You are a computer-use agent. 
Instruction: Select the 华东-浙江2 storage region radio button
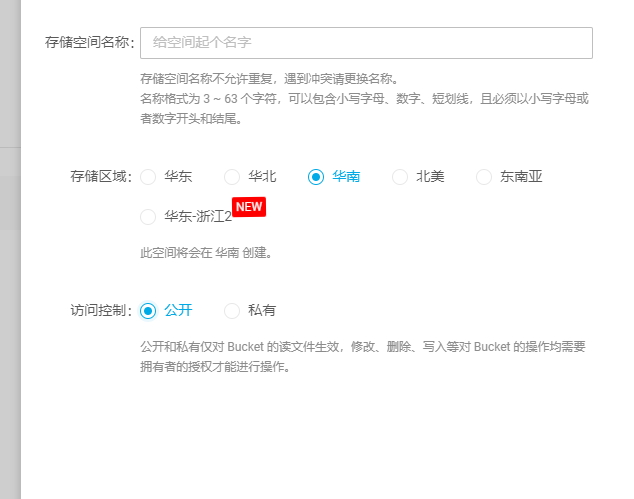[148, 217]
